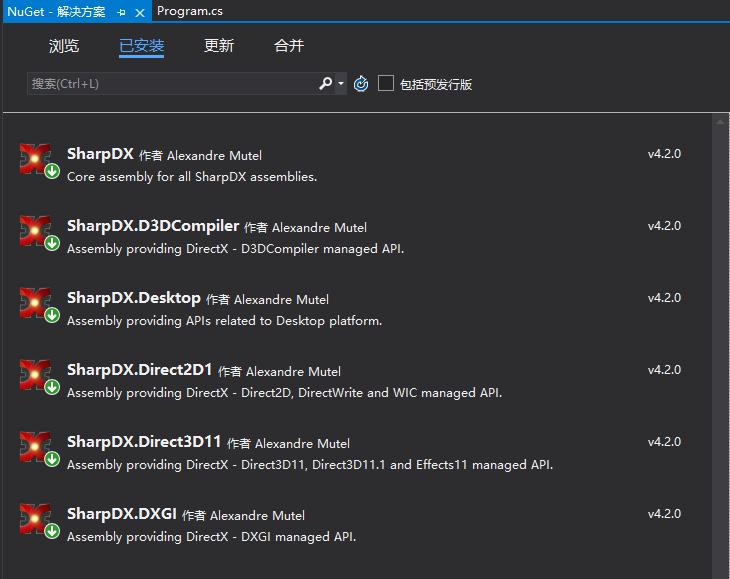Close the NuGet solution tab
Viewport: 730px width, 579px height.
(x=140, y=13)
